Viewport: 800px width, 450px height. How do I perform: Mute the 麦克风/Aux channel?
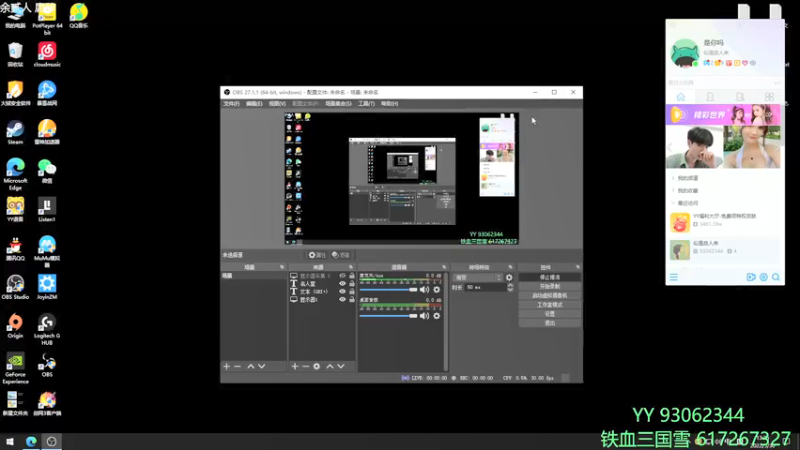(424, 289)
